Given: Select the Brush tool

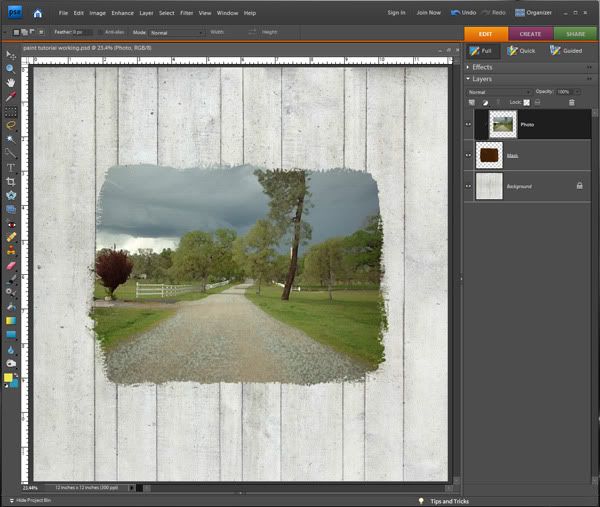Looking at the screenshot, I should pos(11,279).
